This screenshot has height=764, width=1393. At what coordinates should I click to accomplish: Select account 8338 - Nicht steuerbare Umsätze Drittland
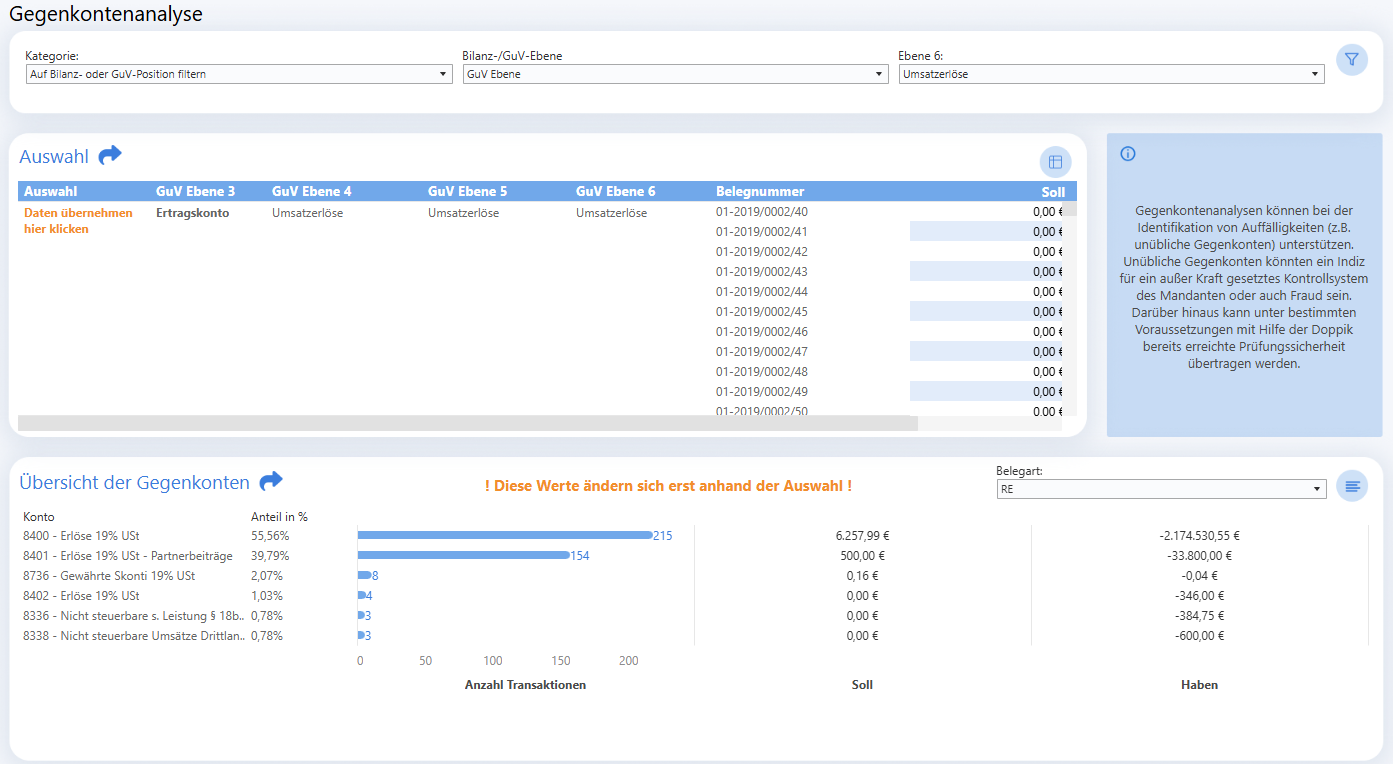click(134, 636)
